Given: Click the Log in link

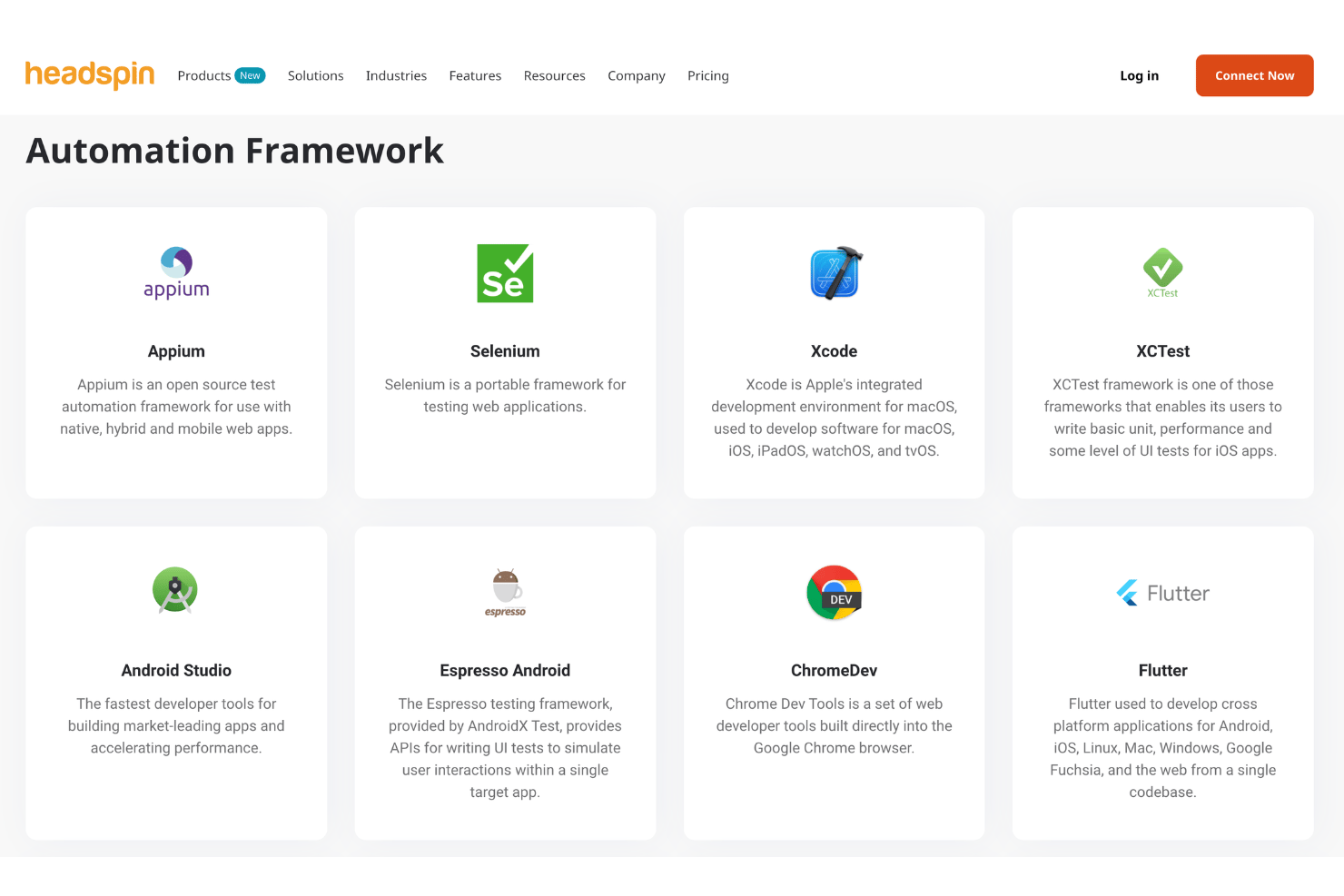Looking at the screenshot, I should pos(1140,75).
